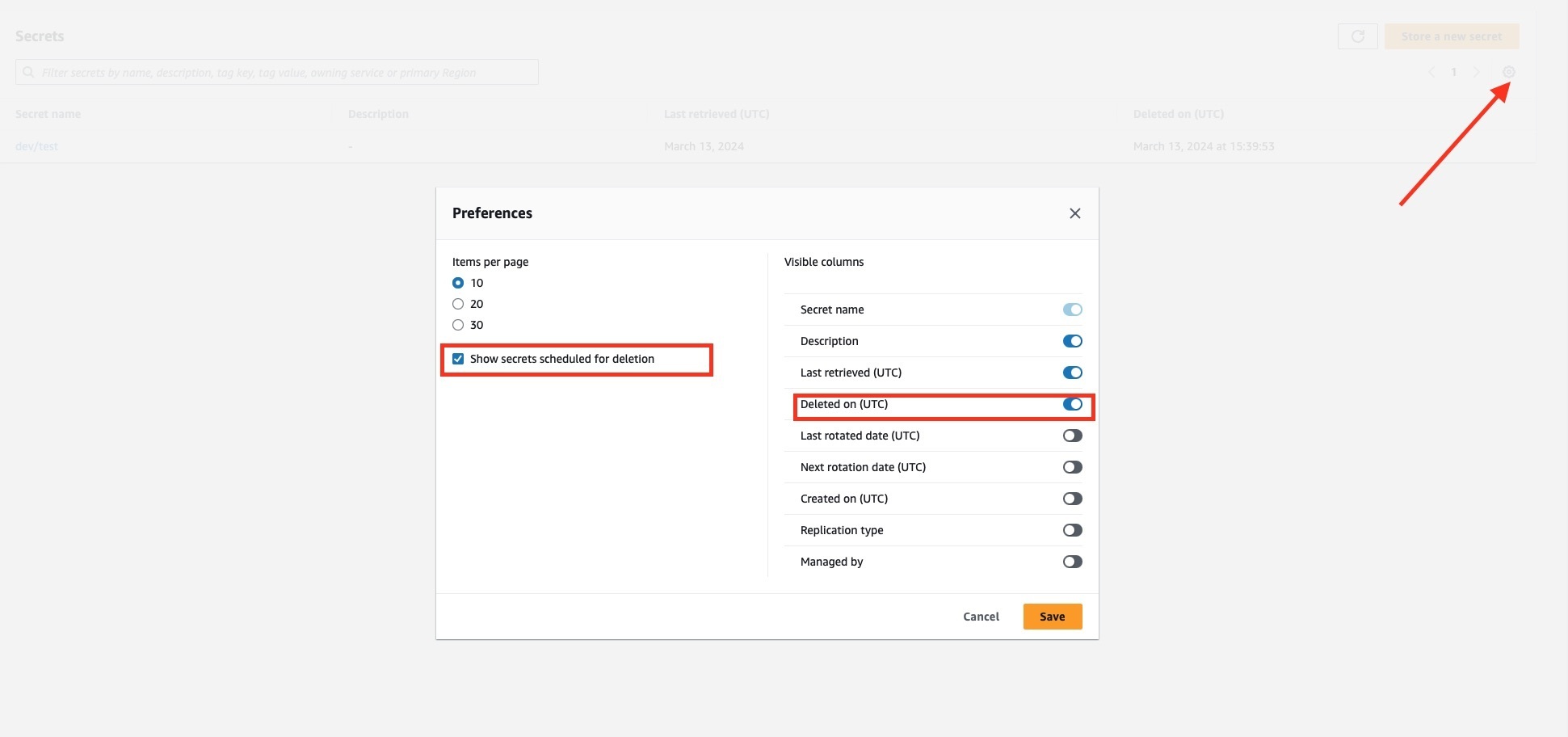Viewport: 1568px width, 737px height.
Task: Select 20 items per page
Action: (458, 304)
